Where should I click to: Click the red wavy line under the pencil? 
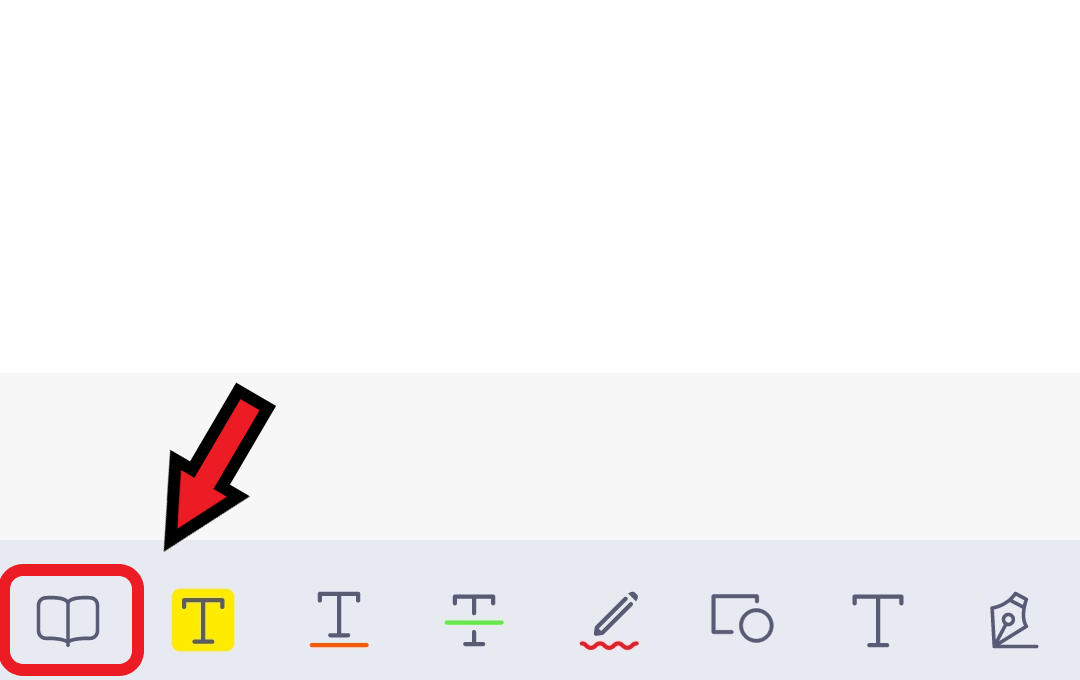coord(610,646)
